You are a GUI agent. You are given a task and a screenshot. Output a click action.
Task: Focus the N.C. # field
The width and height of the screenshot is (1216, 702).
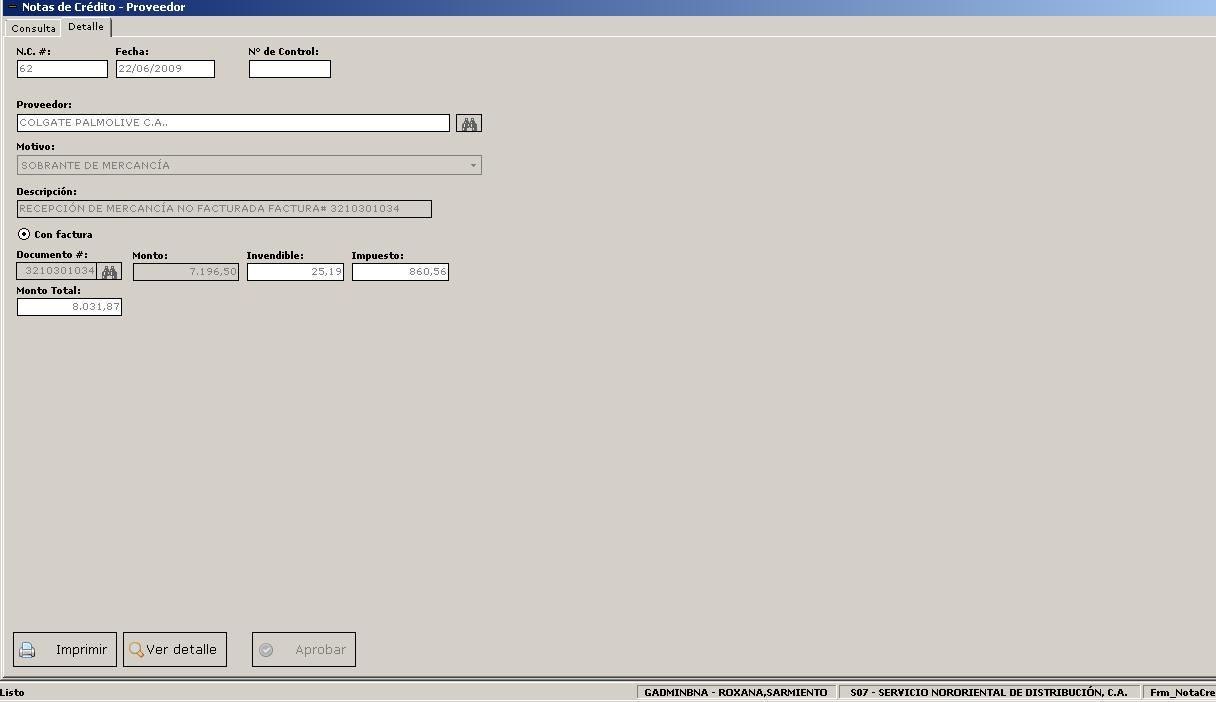coord(62,69)
